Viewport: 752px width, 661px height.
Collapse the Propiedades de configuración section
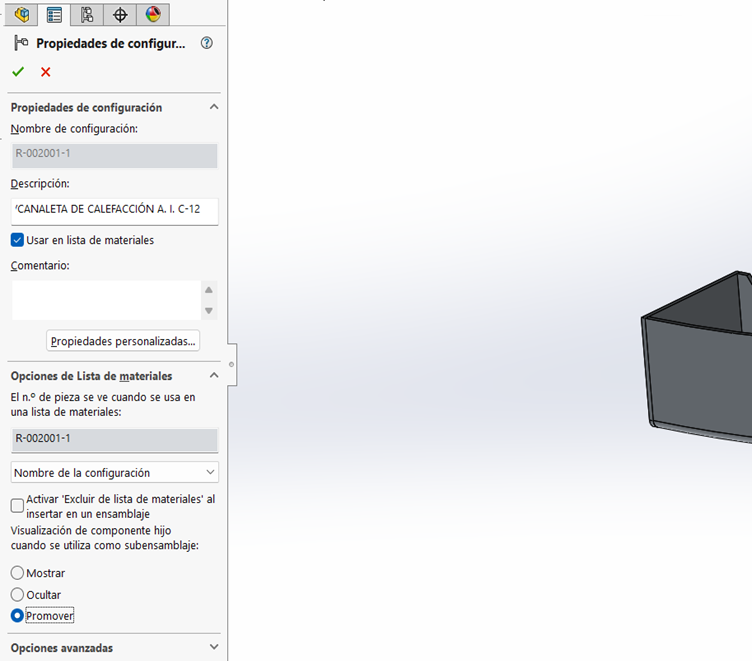click(214, 107)
